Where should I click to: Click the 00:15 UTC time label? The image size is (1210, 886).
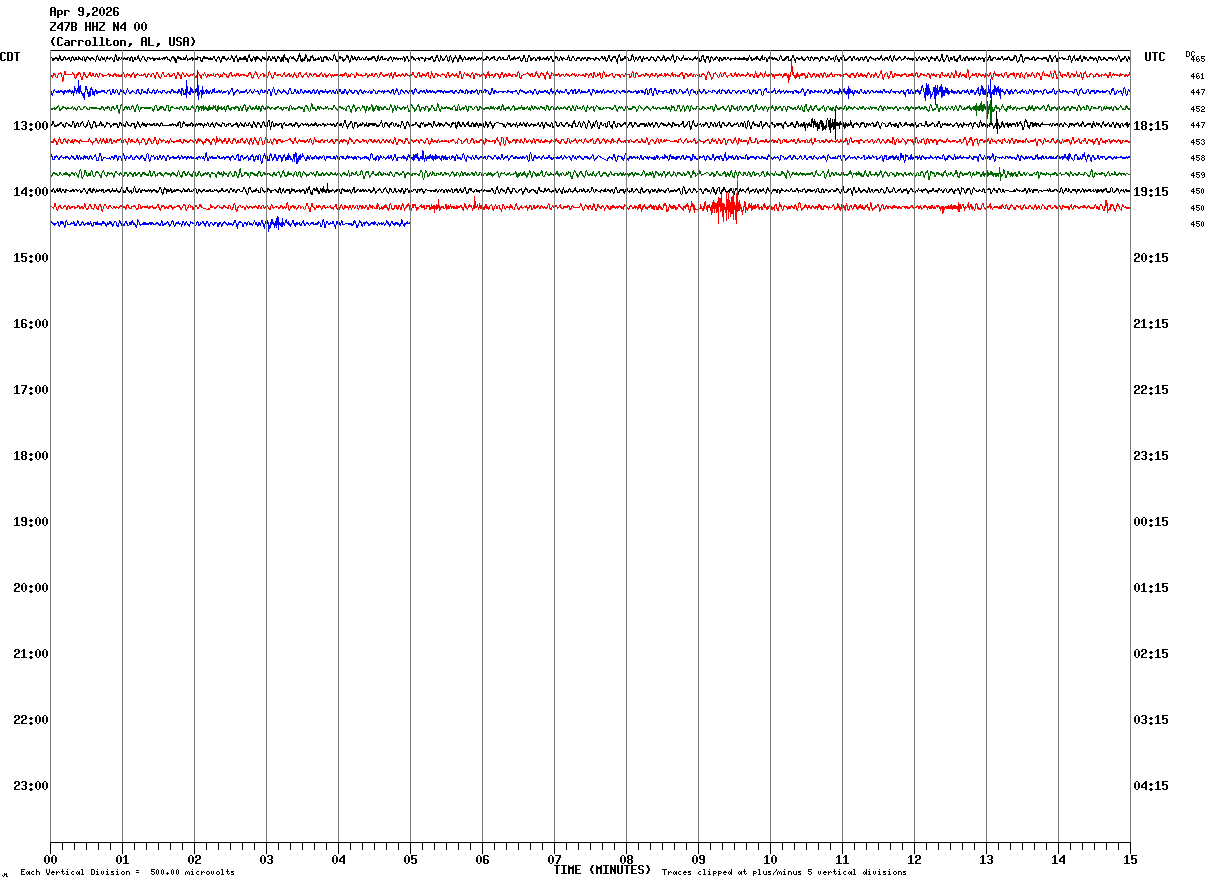coord(1151,521)
